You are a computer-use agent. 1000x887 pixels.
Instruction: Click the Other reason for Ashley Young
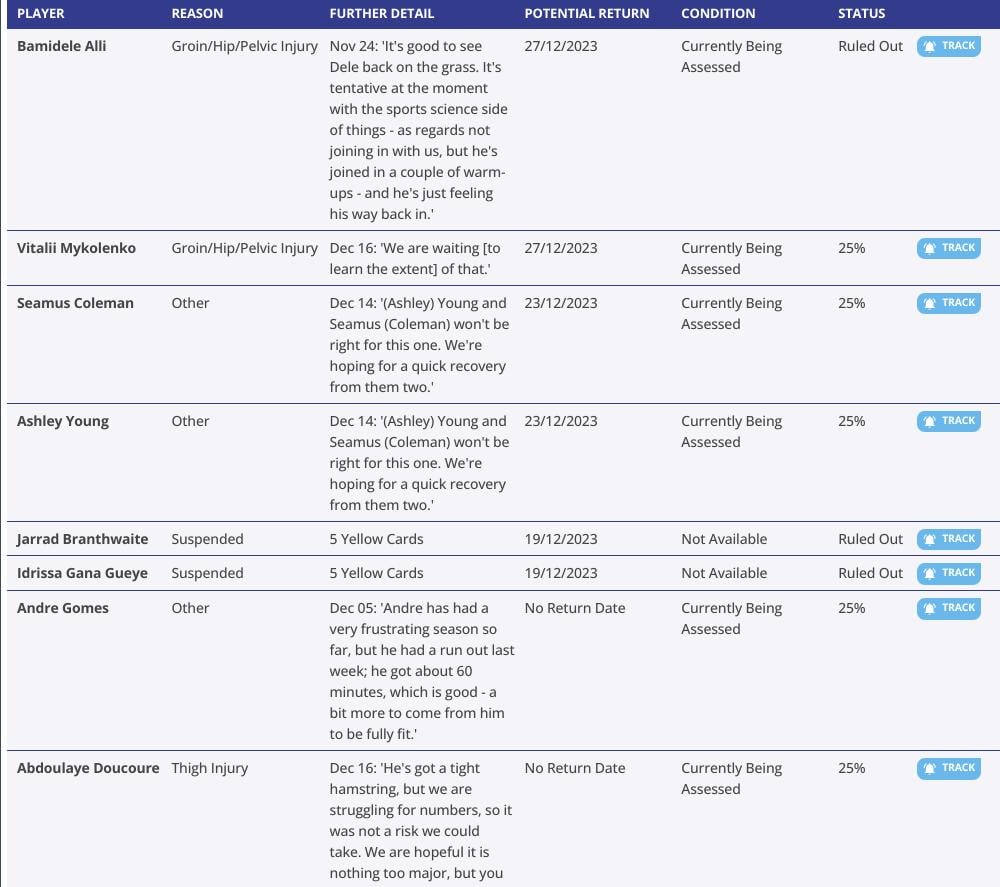(190, 421)
